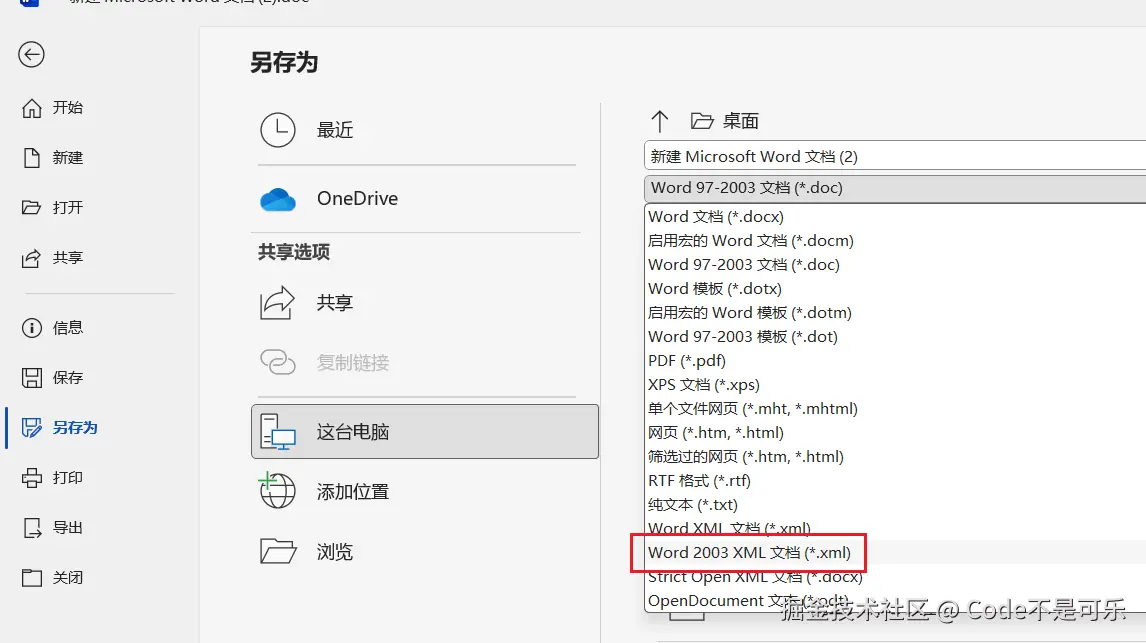
Task: Click the 这台电脑 computer icon
Action: (278, 432)
